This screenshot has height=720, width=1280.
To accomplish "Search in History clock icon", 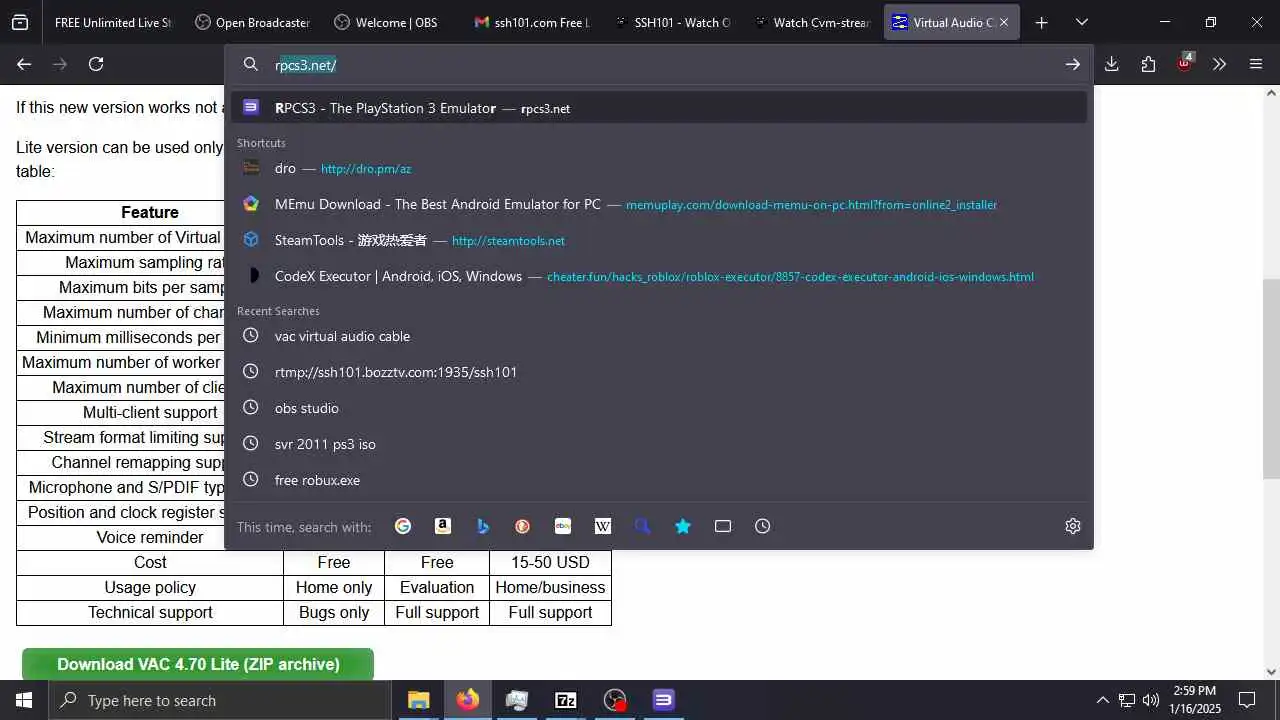I will (x=763, y=526).
